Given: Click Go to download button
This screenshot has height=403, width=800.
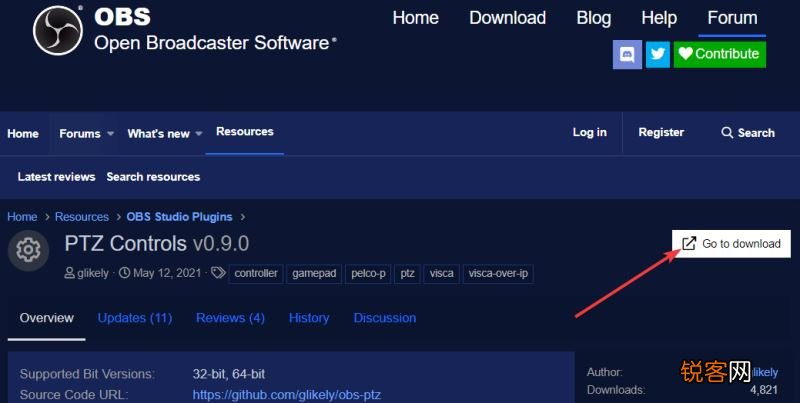Looking at the screenshot, I should (731, 244).
